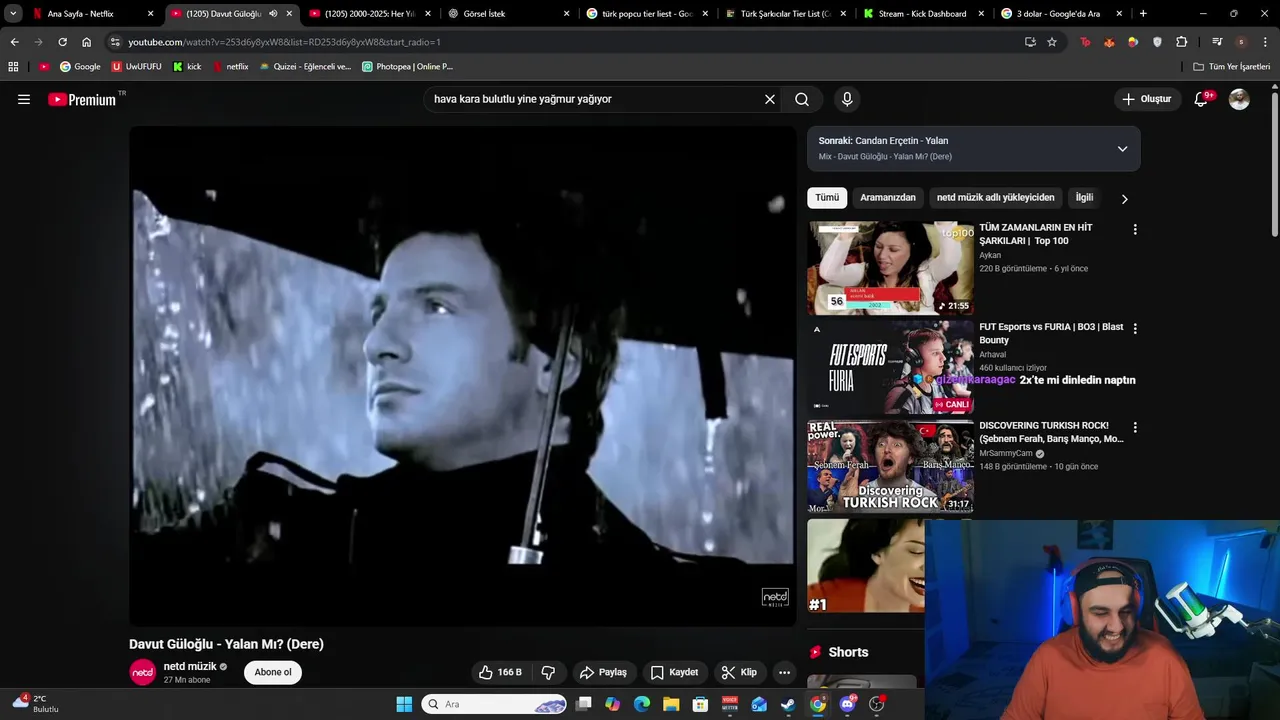The width and height of the screenshot is (1280, 720).
Task: Open the Photopea bookmark
Action: 407,67
